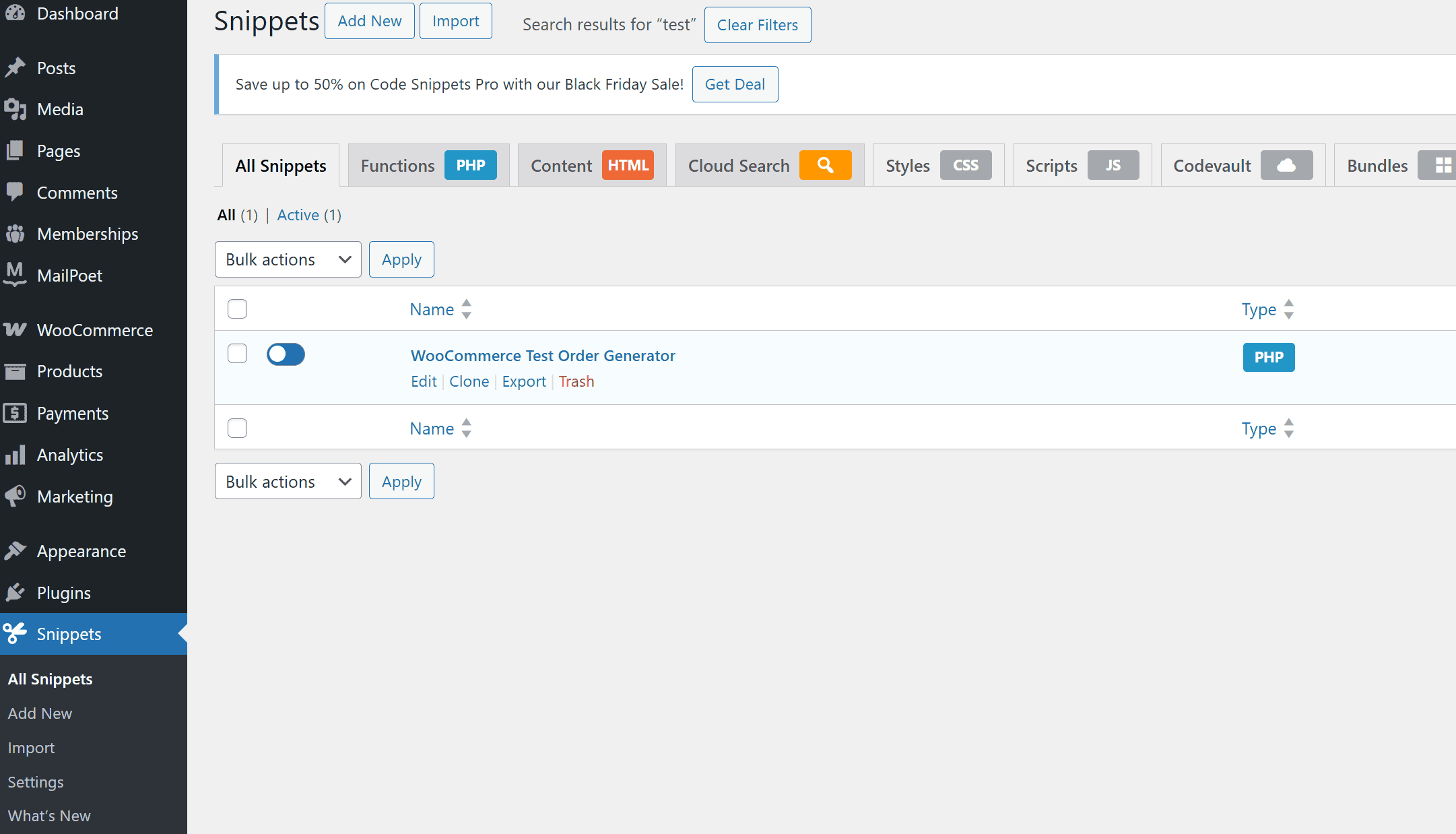
Task: Click the Clear Filters button
Action: pyautogui.click(x=757, y=25)
